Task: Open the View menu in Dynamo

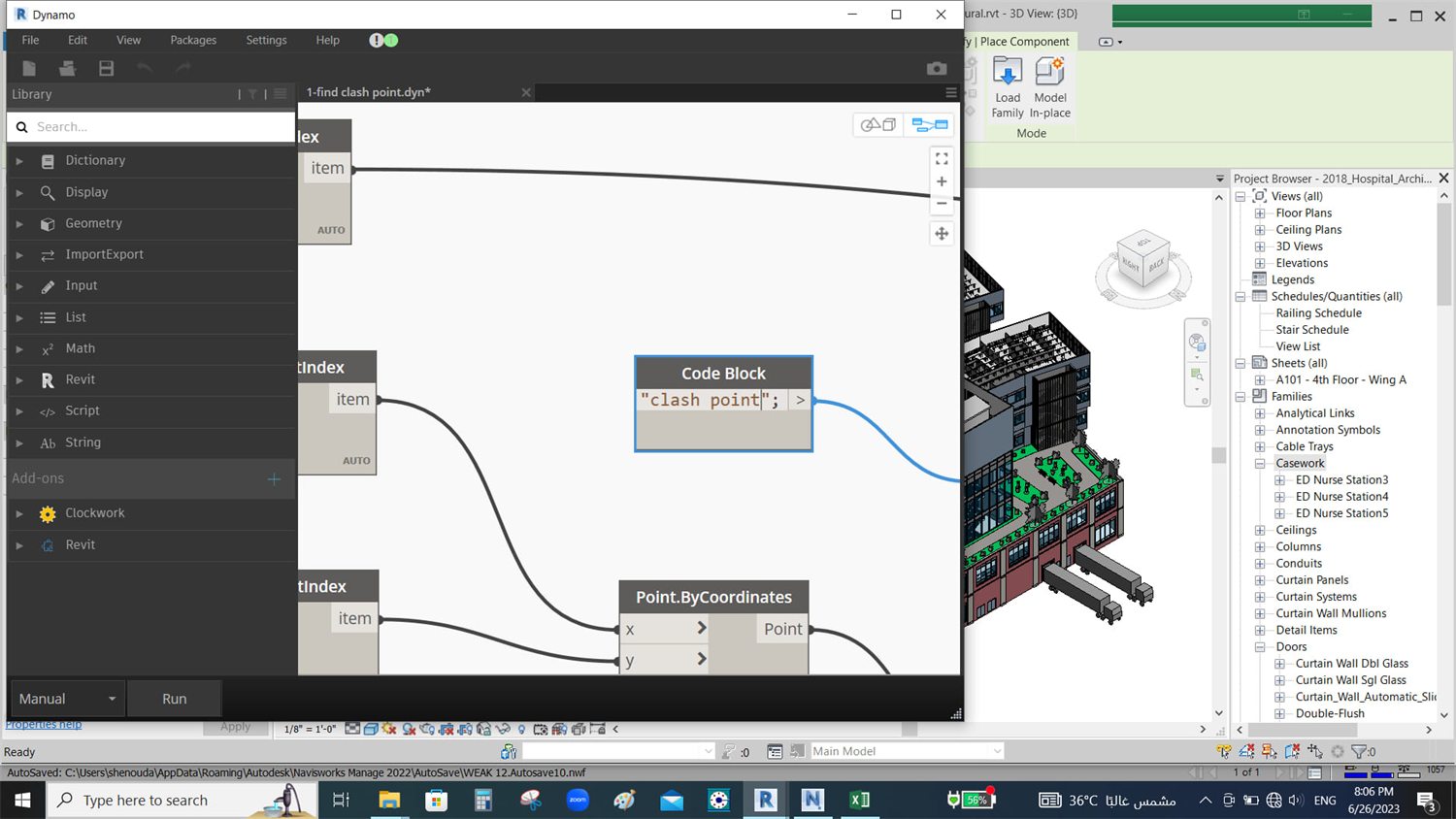Action: [128, 40]
